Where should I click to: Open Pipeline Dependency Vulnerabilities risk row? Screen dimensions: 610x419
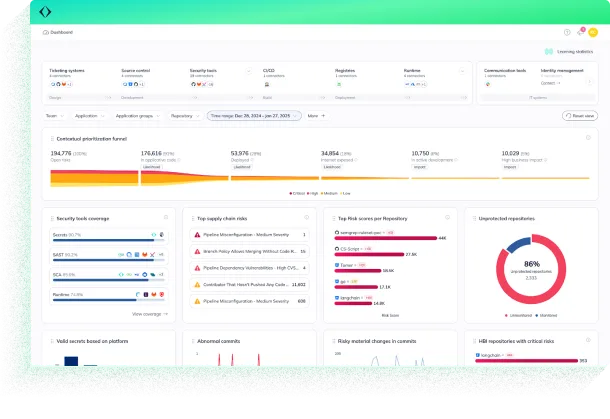click(250, 268)
